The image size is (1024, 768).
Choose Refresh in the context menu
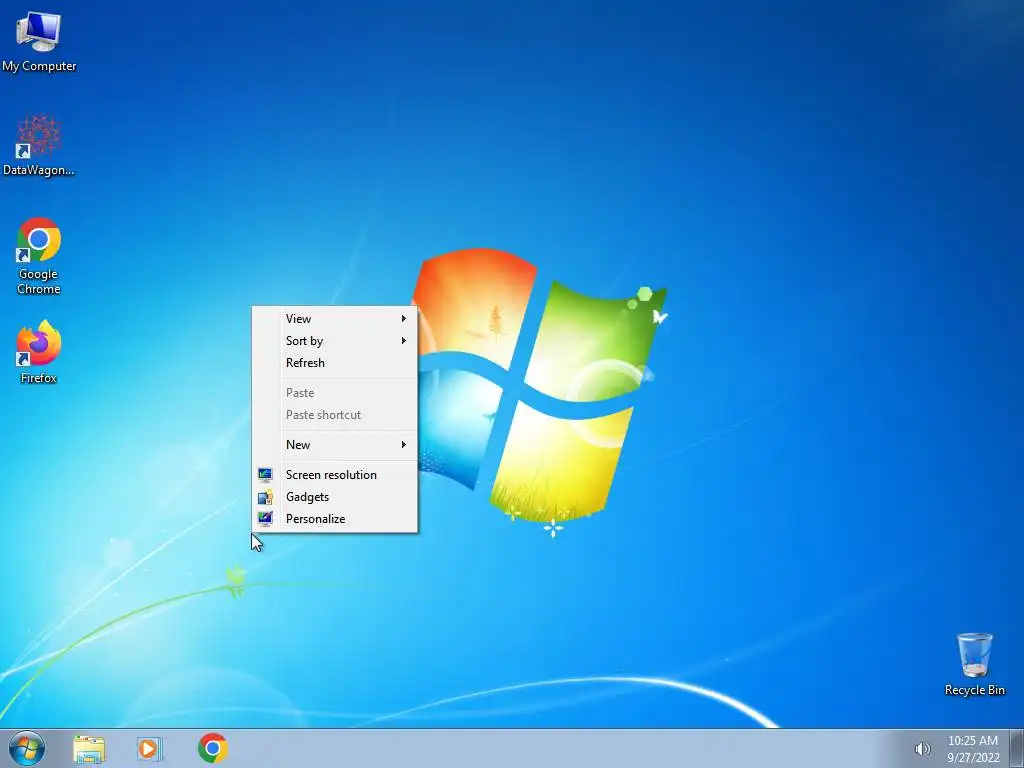tap(334, 363)
